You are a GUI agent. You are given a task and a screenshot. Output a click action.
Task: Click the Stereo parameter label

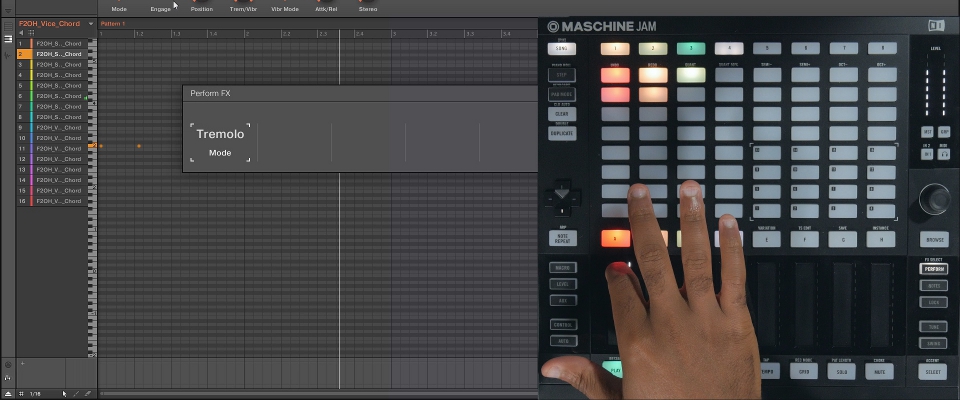[368, 9]
